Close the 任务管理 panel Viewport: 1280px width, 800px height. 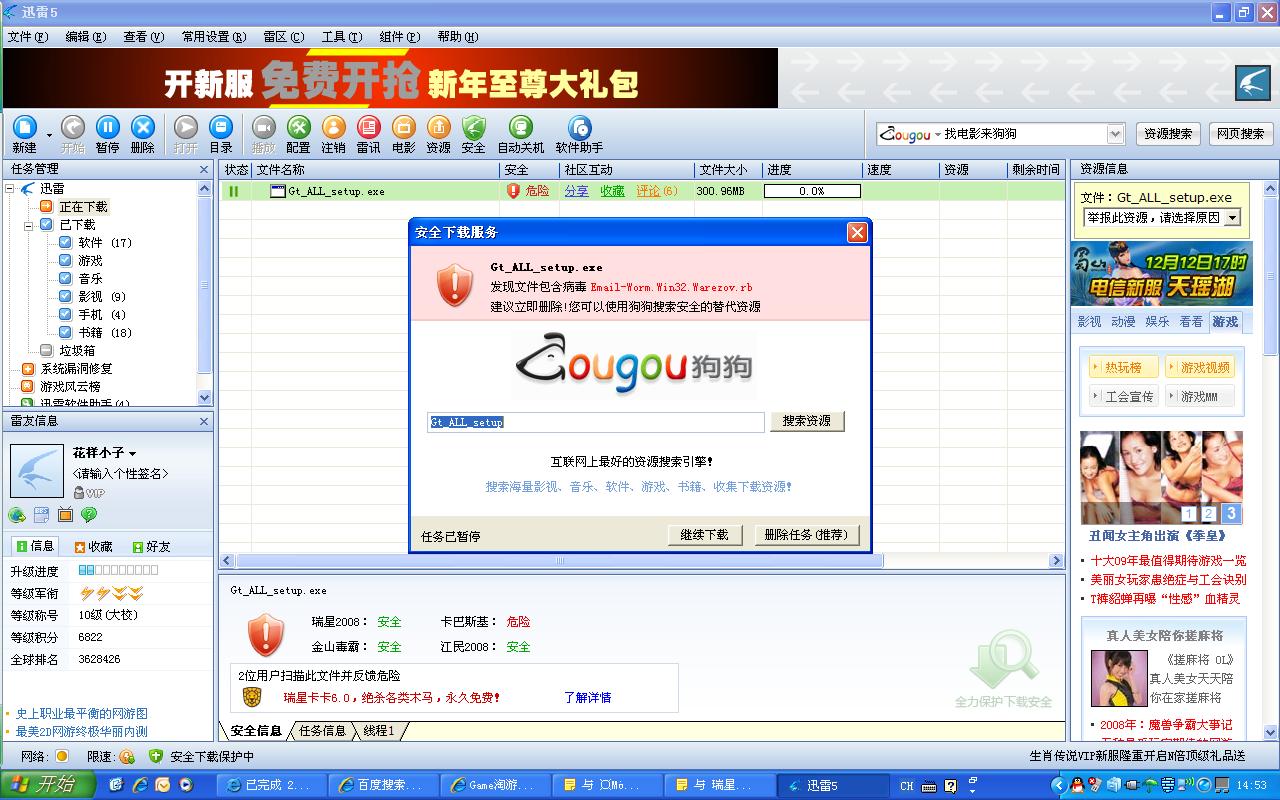[204, 169]
